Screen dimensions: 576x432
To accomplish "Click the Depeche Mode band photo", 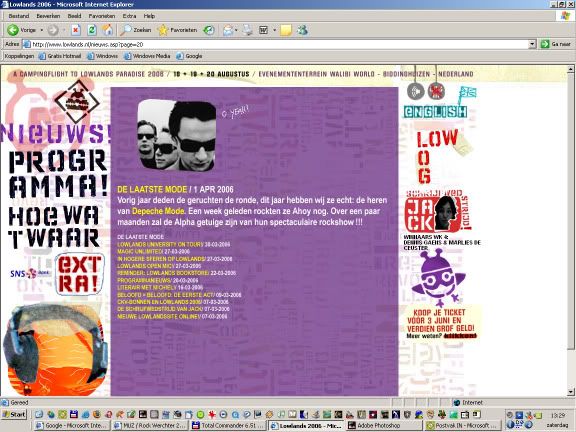I will pos(177,135).
